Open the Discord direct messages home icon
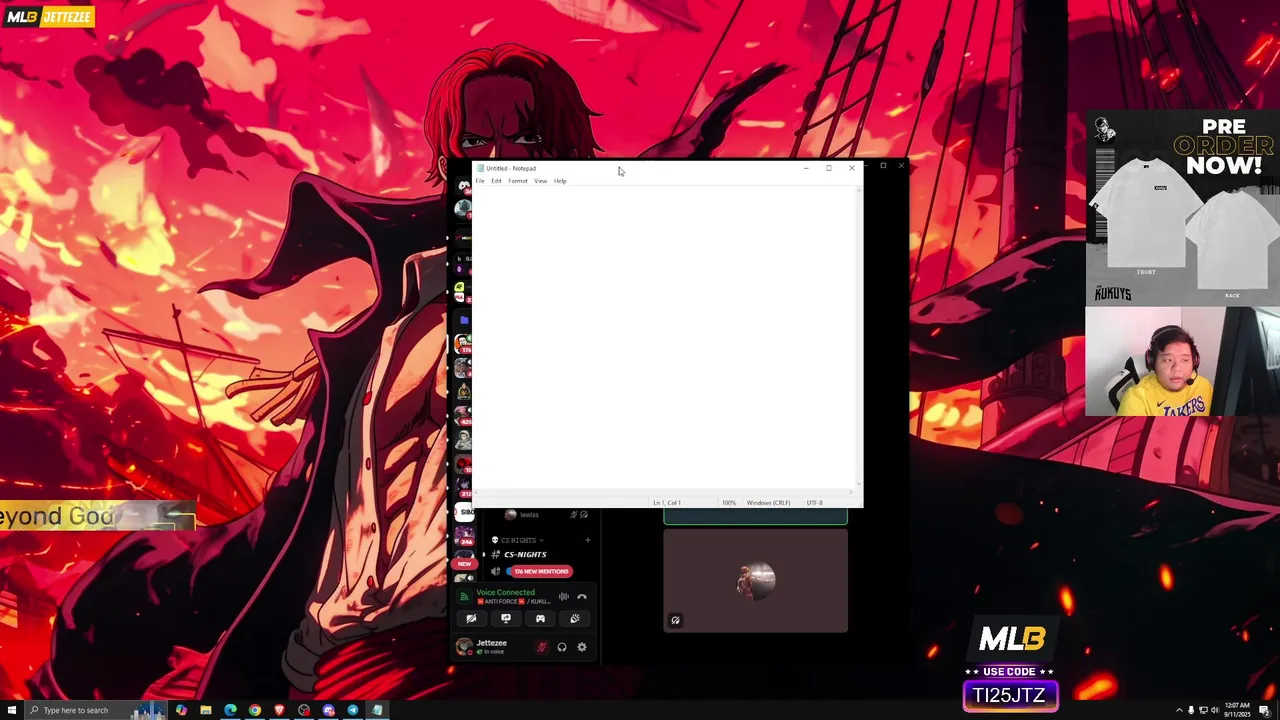The width and height of the screenshot is (1280, 720). tap(464, 186)
